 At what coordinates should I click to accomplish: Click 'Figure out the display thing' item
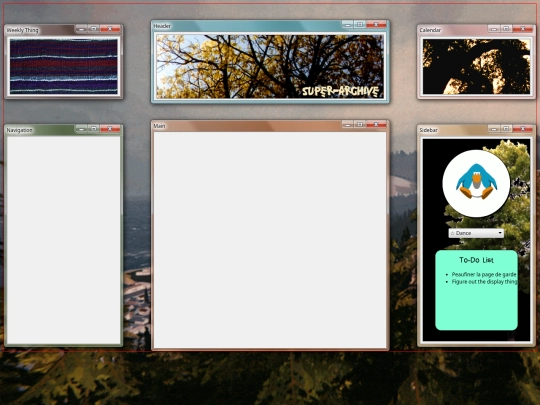(484, 282)
